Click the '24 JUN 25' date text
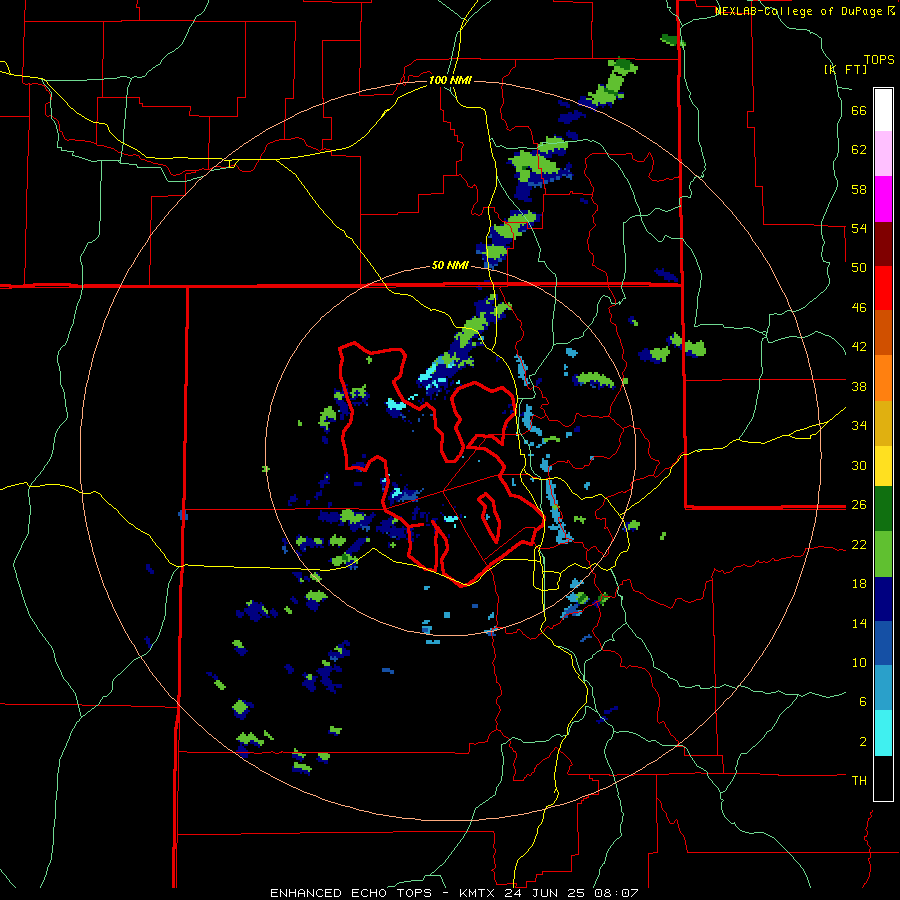The image size is (900, 900). (x=545, y=893)
